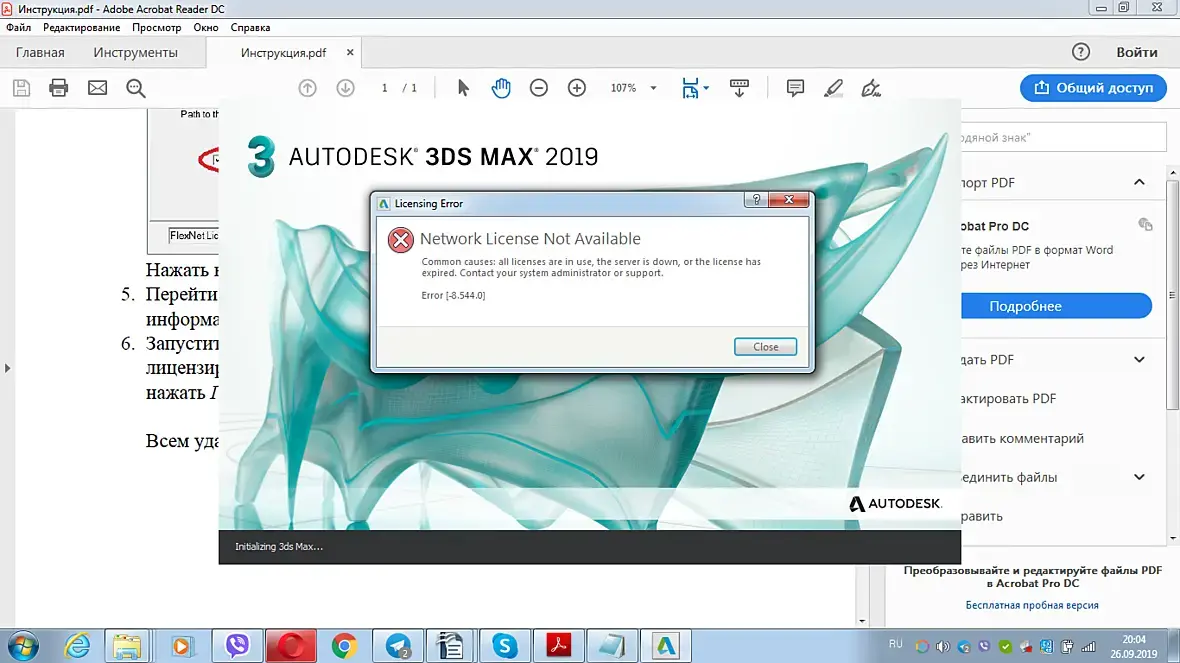Click the tools search field in right panel
This screenshot has height=663, width=1180.
[1063, 138]
